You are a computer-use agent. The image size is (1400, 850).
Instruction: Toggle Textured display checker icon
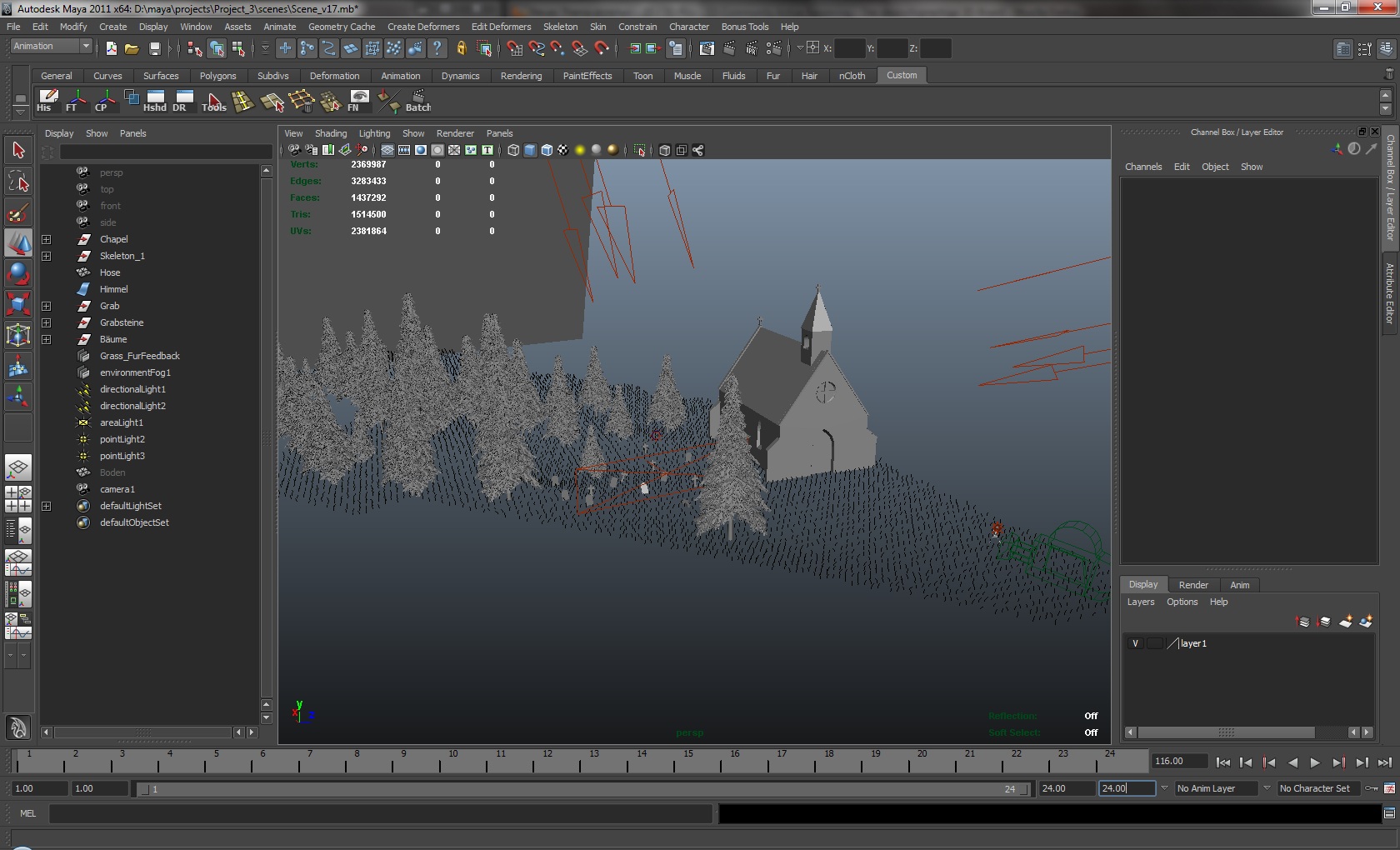(x=563, y=150)
